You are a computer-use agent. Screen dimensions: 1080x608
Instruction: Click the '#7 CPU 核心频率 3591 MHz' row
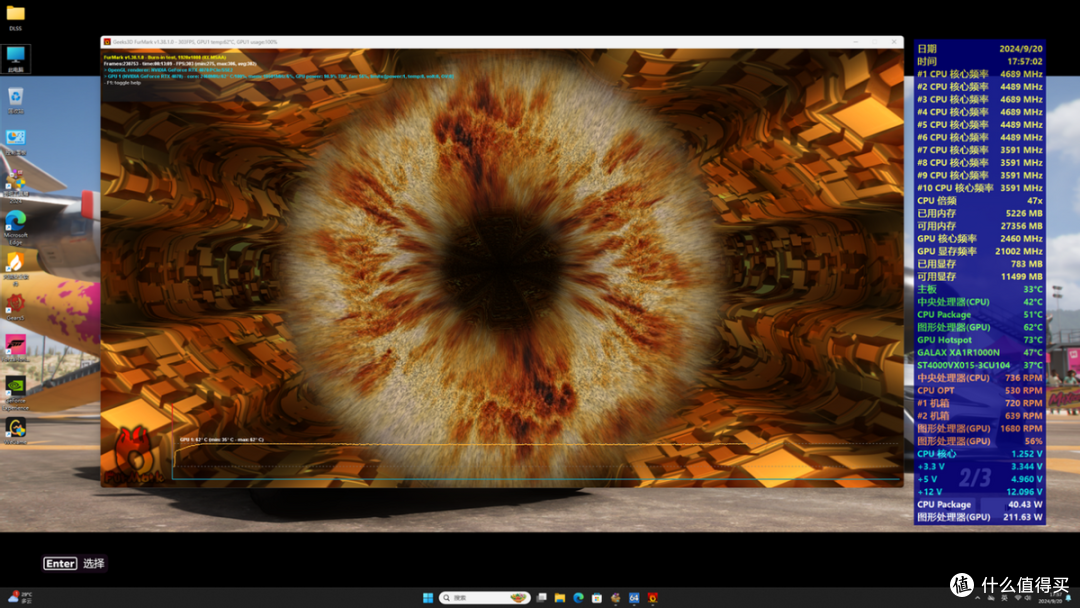point(979,149)
